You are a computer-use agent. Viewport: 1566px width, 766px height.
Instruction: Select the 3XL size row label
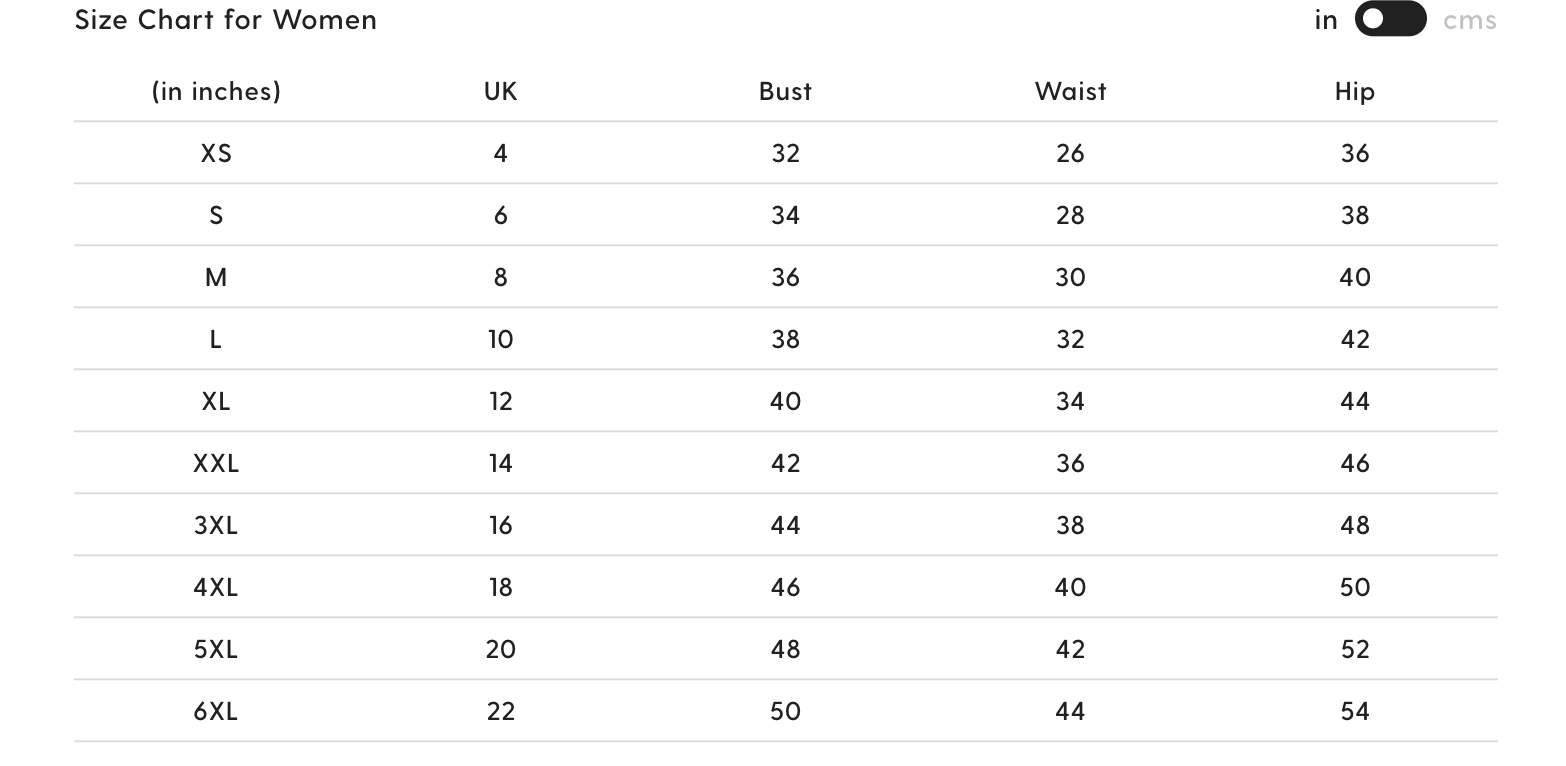(x=216, y=525)
